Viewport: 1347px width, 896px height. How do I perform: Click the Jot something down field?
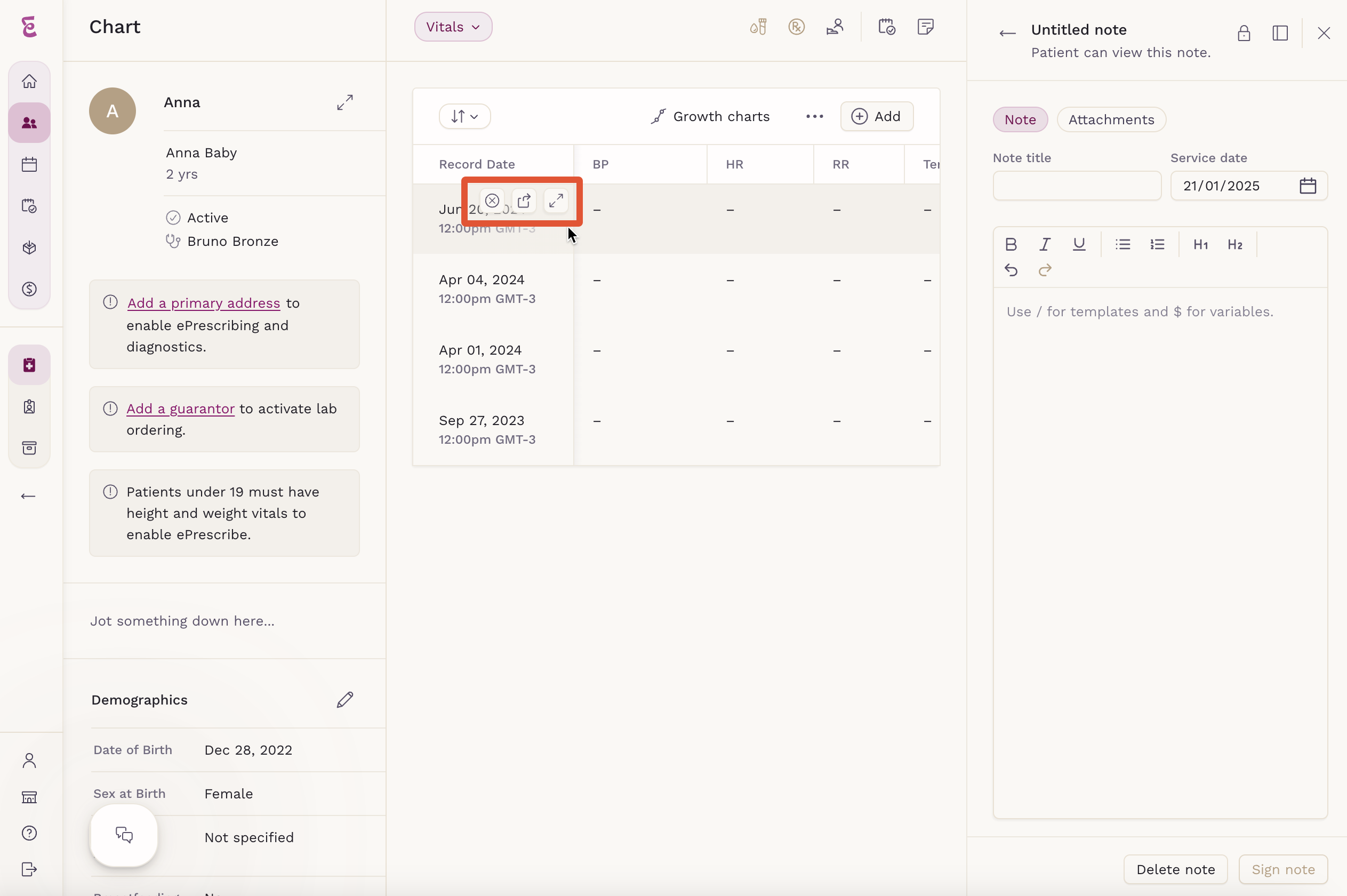pos(182,621)
